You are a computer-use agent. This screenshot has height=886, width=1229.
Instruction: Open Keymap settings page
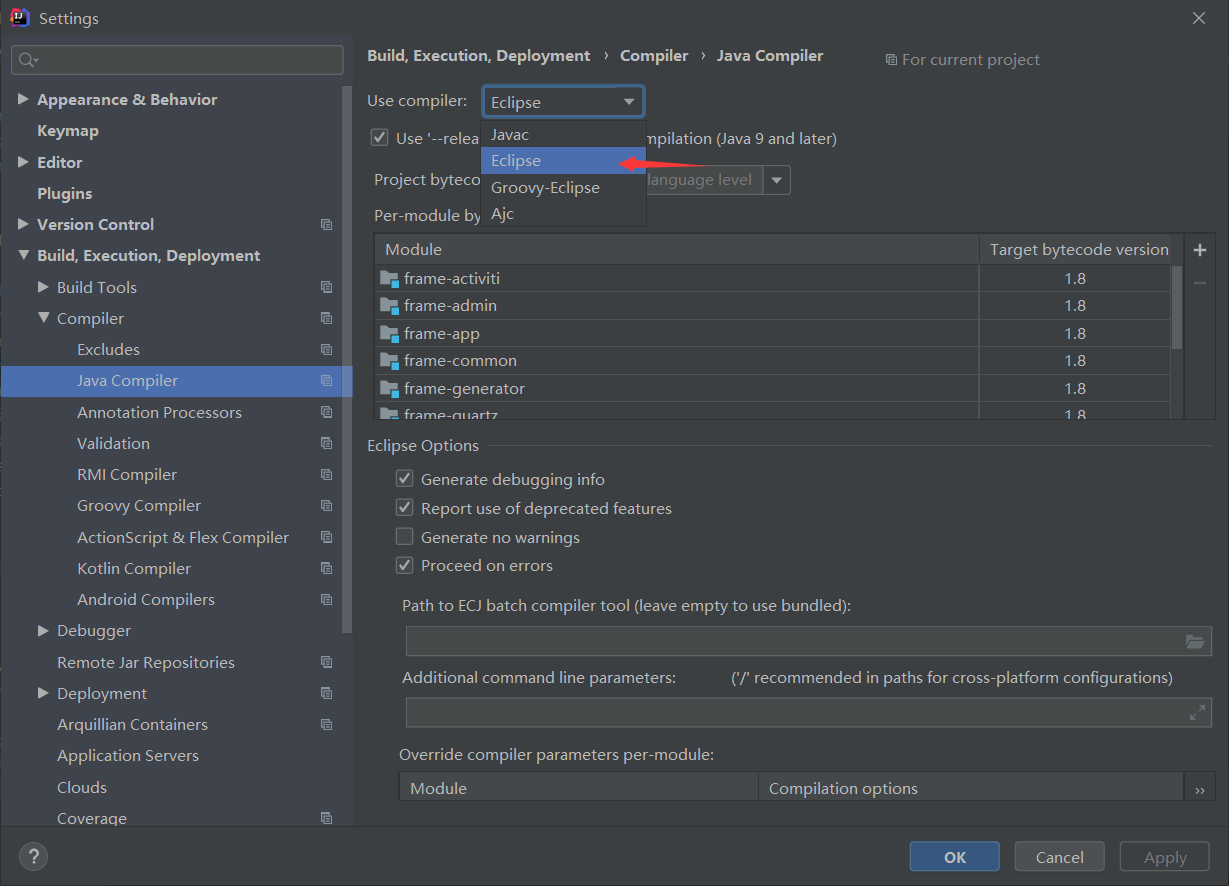click(68, 131)
